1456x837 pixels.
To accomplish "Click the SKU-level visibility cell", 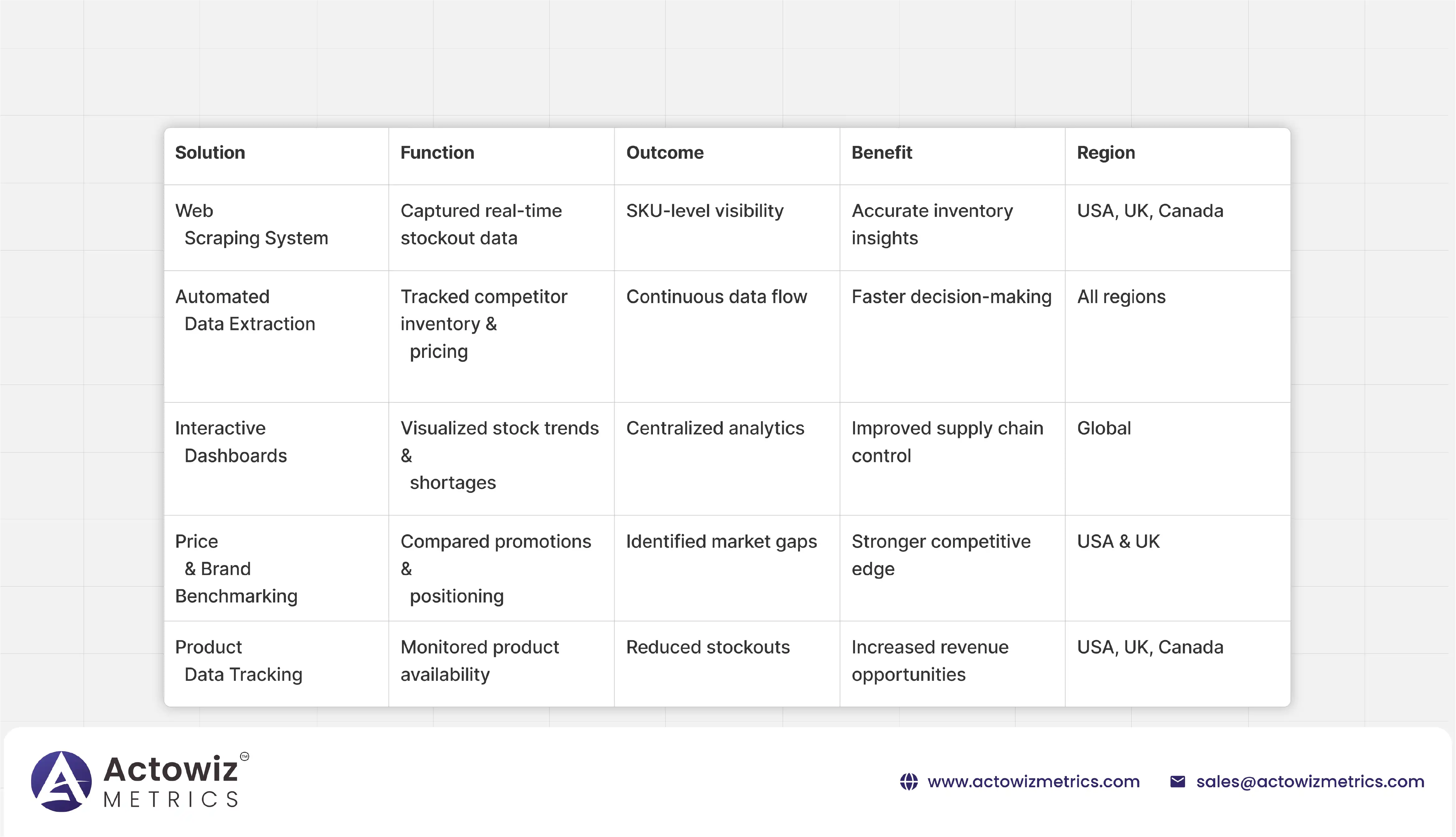I will [x=705, y=211].
